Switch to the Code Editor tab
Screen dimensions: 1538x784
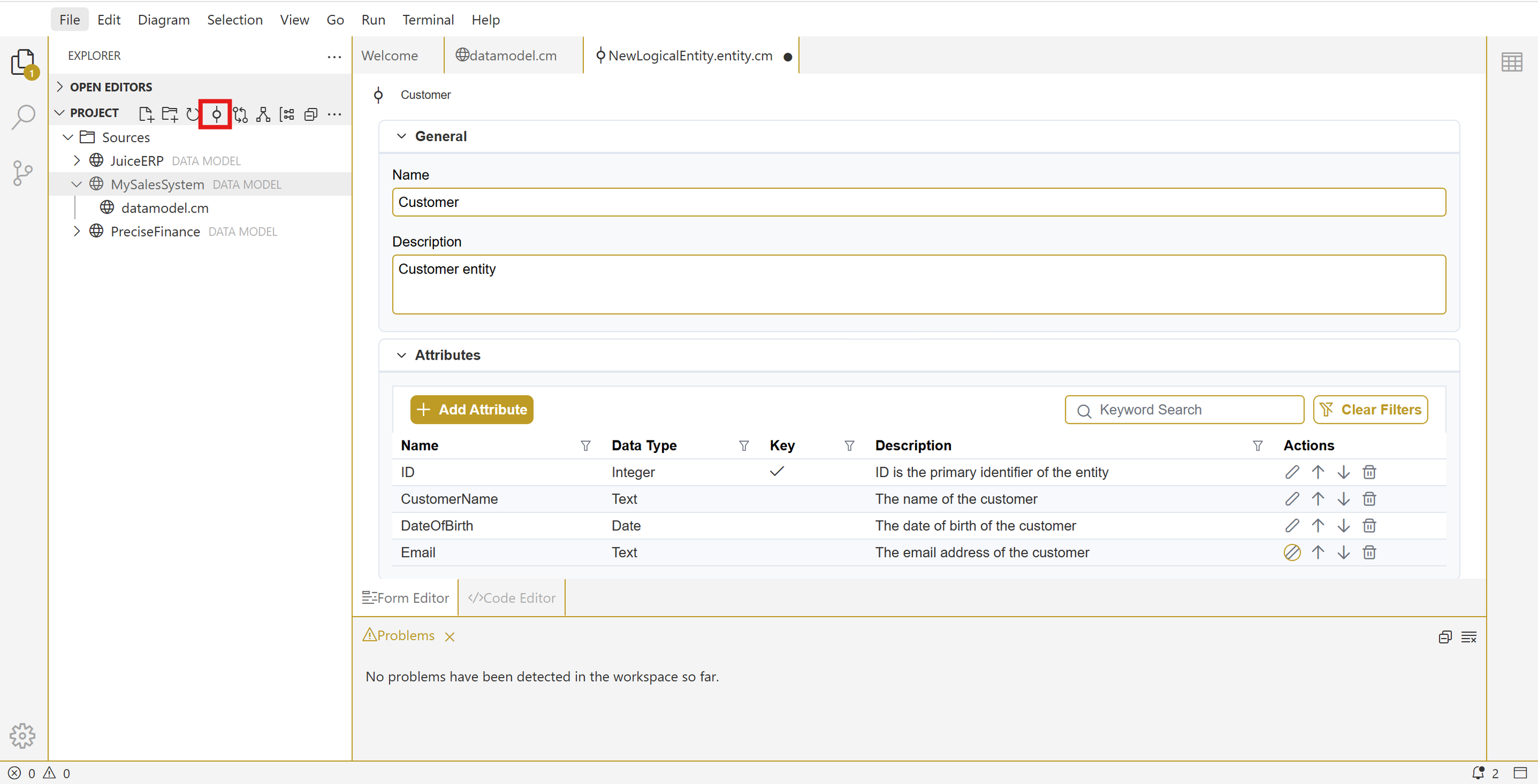[x=512, y=598]
